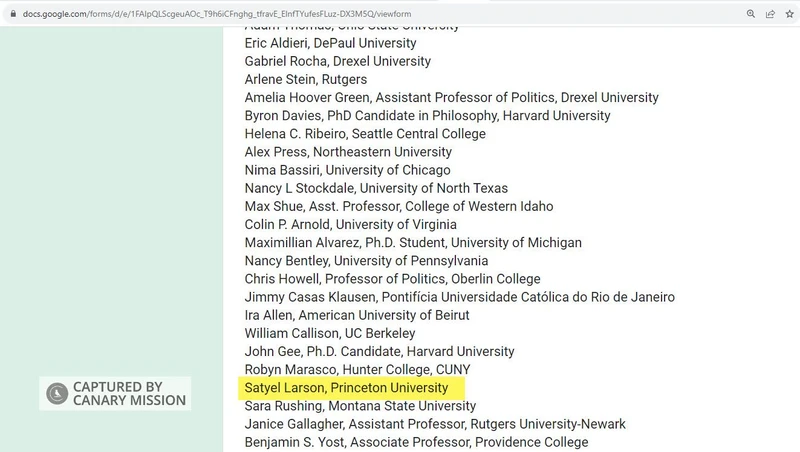Click the Maximillian Alvarez entry
This screenshot has height=452, width=800.
coord(413,242)
